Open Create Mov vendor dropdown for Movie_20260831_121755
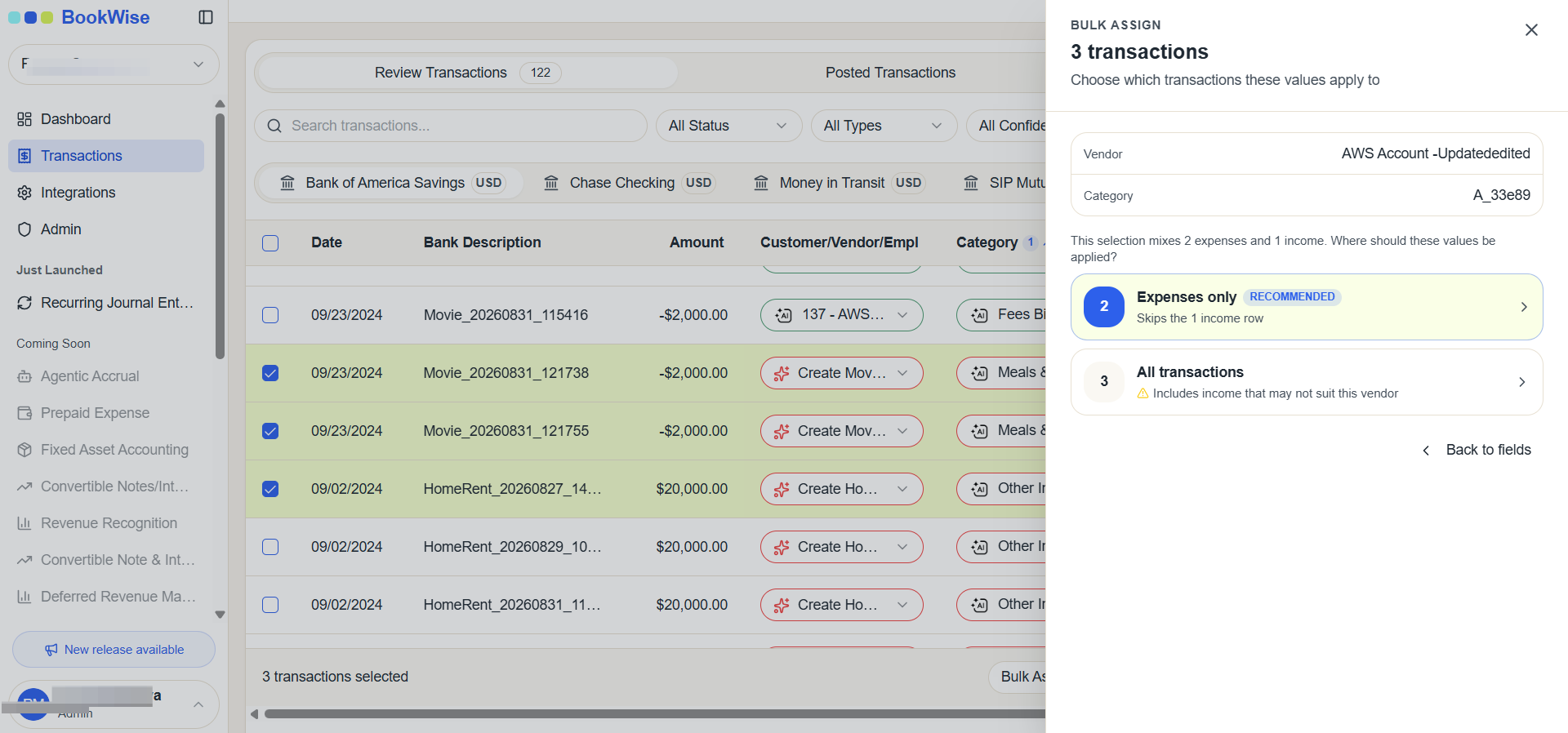 842,431
